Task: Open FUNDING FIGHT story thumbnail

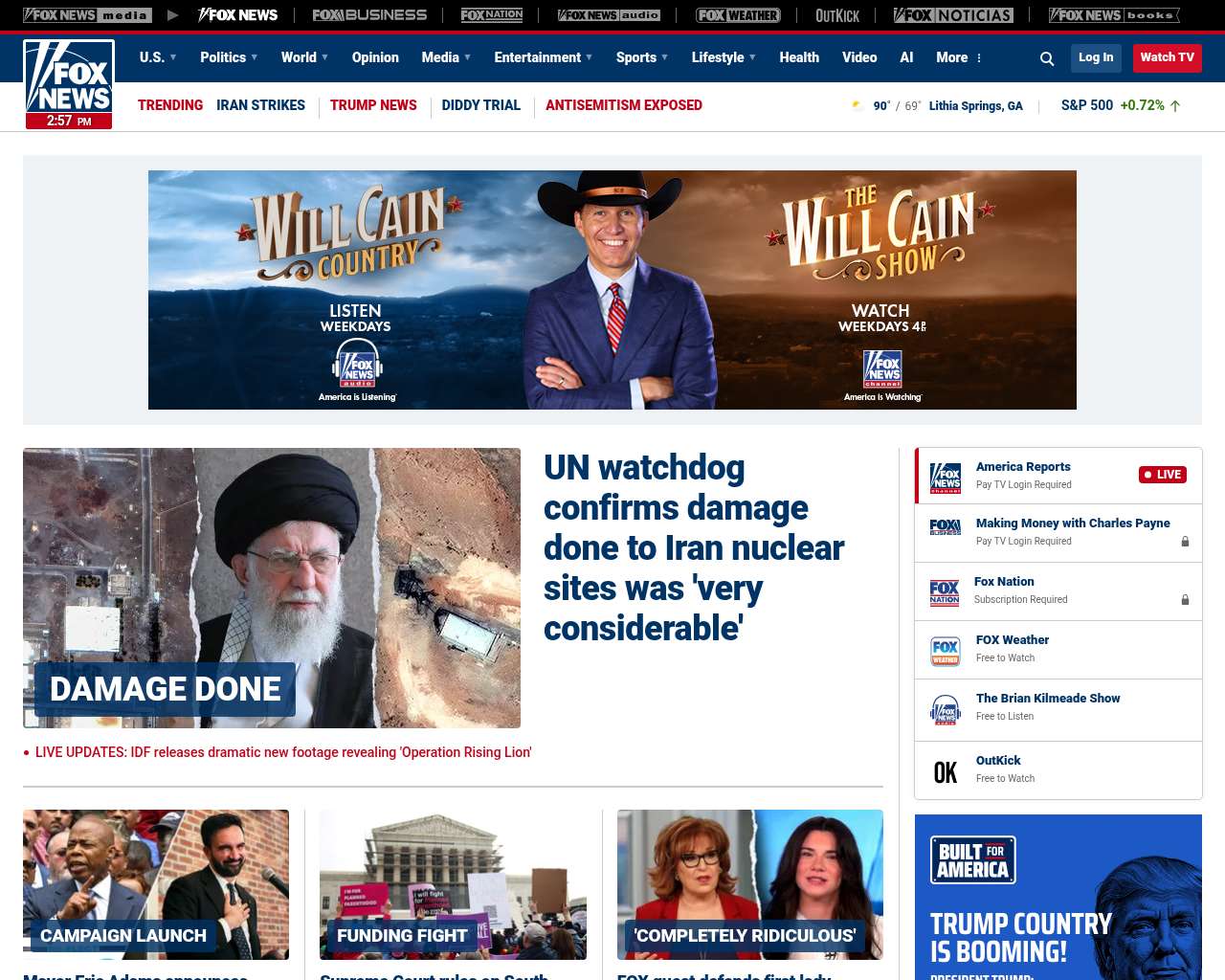Action: 453,884
